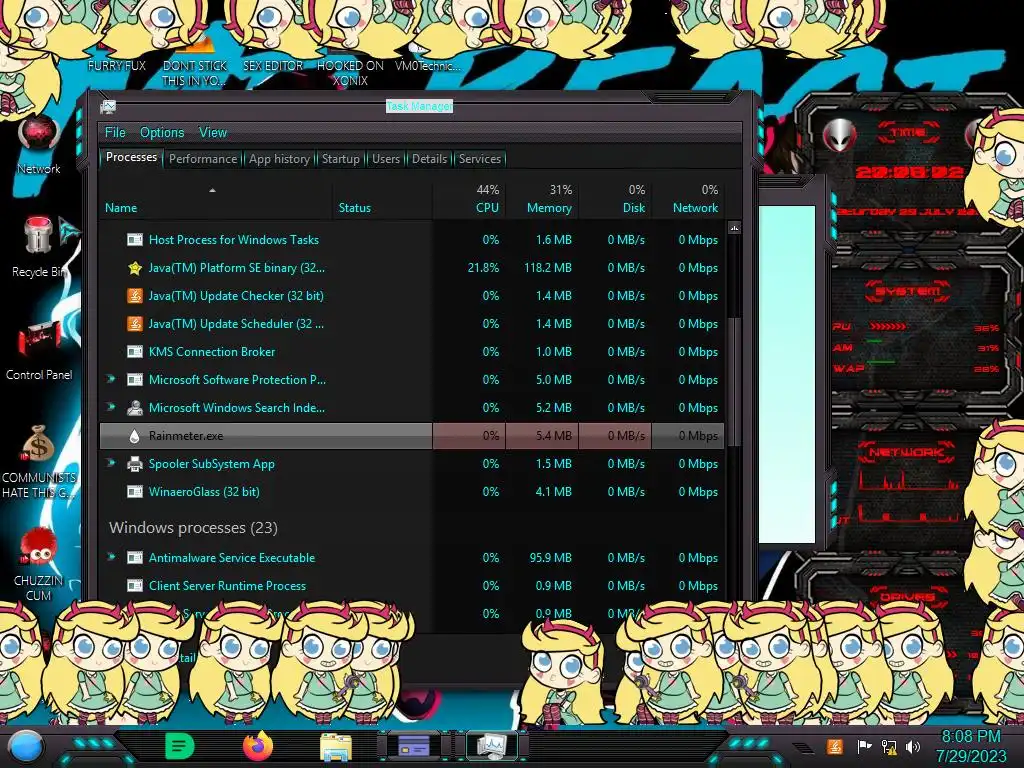1024x768 pixels.
Task: Click the Antimalware Service Executable icon
Action: [135, 558]
